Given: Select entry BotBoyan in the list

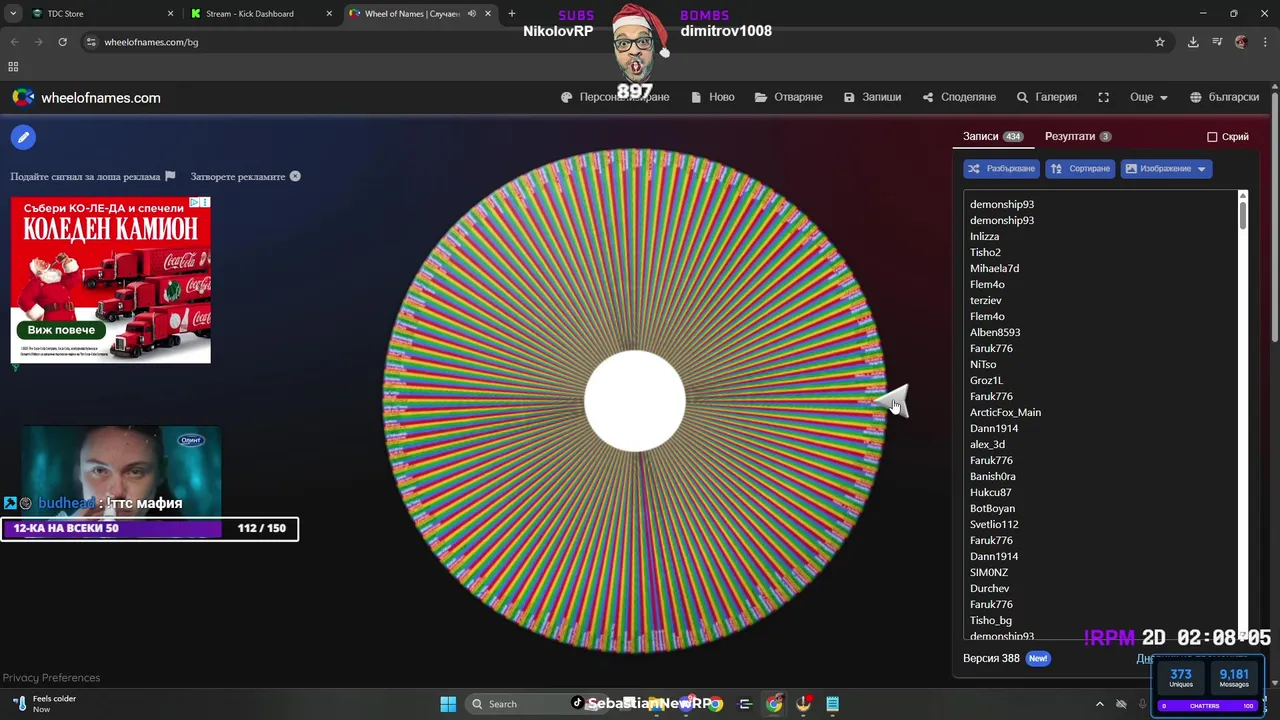Looking at the screenshot, I should coord(992,508).
